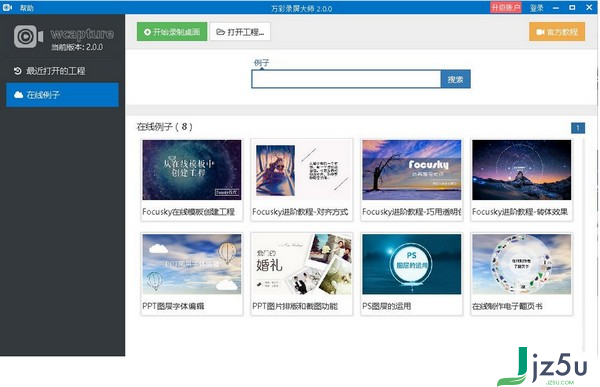Click the 搜索 search button
This screenshot has width=600, height=387.
[x=455, y=79]
